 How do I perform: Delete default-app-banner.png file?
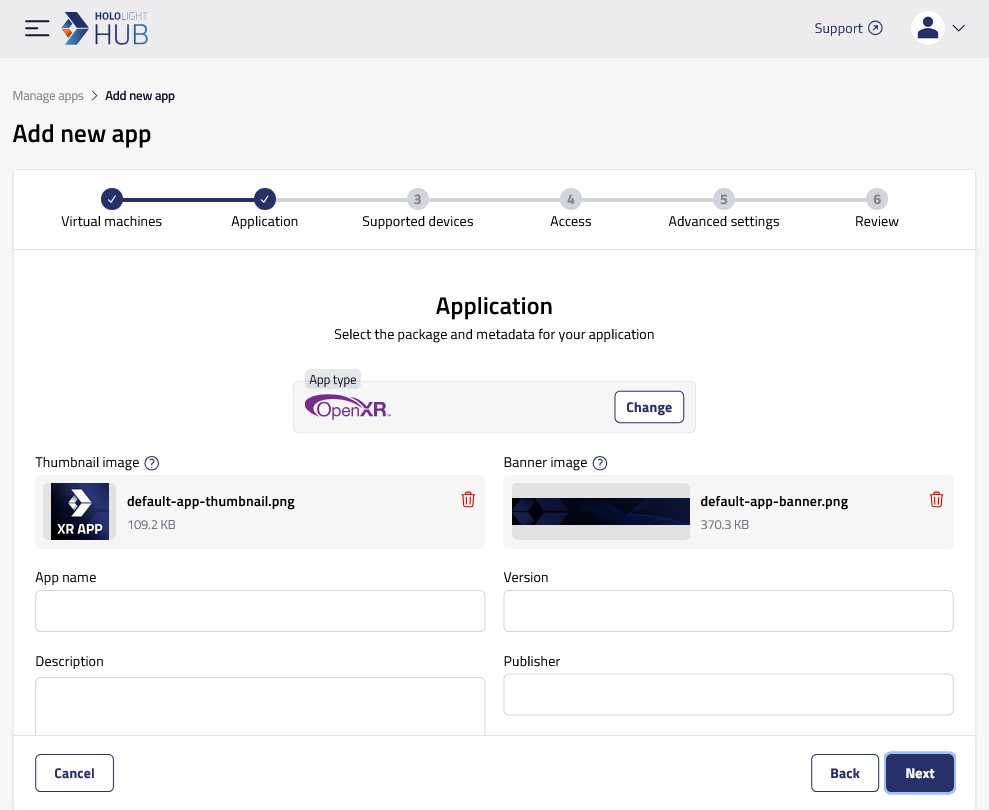pos(937,500)
